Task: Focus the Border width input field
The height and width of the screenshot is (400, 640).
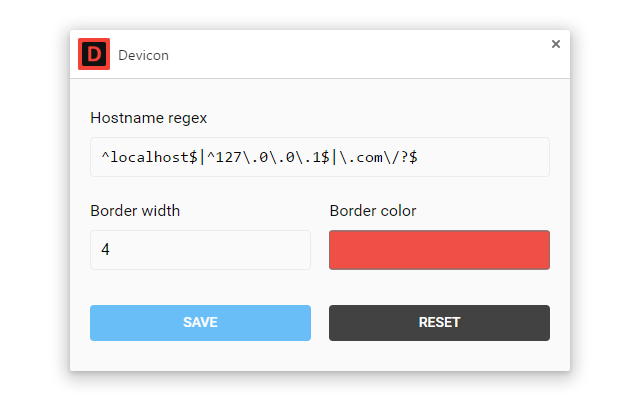Action: pyautogui.click(x=200, y=250)
